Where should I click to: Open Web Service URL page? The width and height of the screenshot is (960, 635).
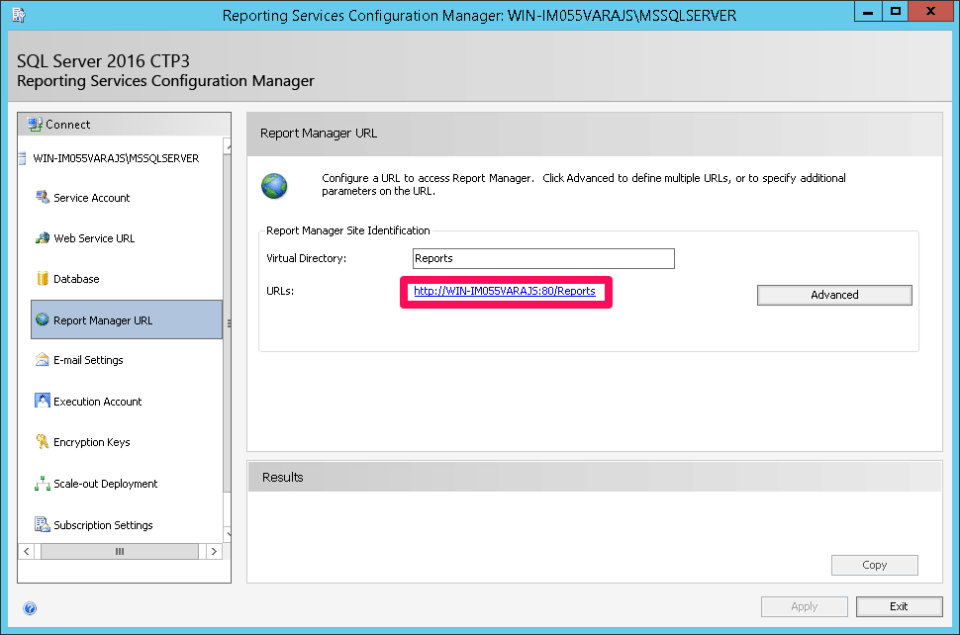point(94,238)
